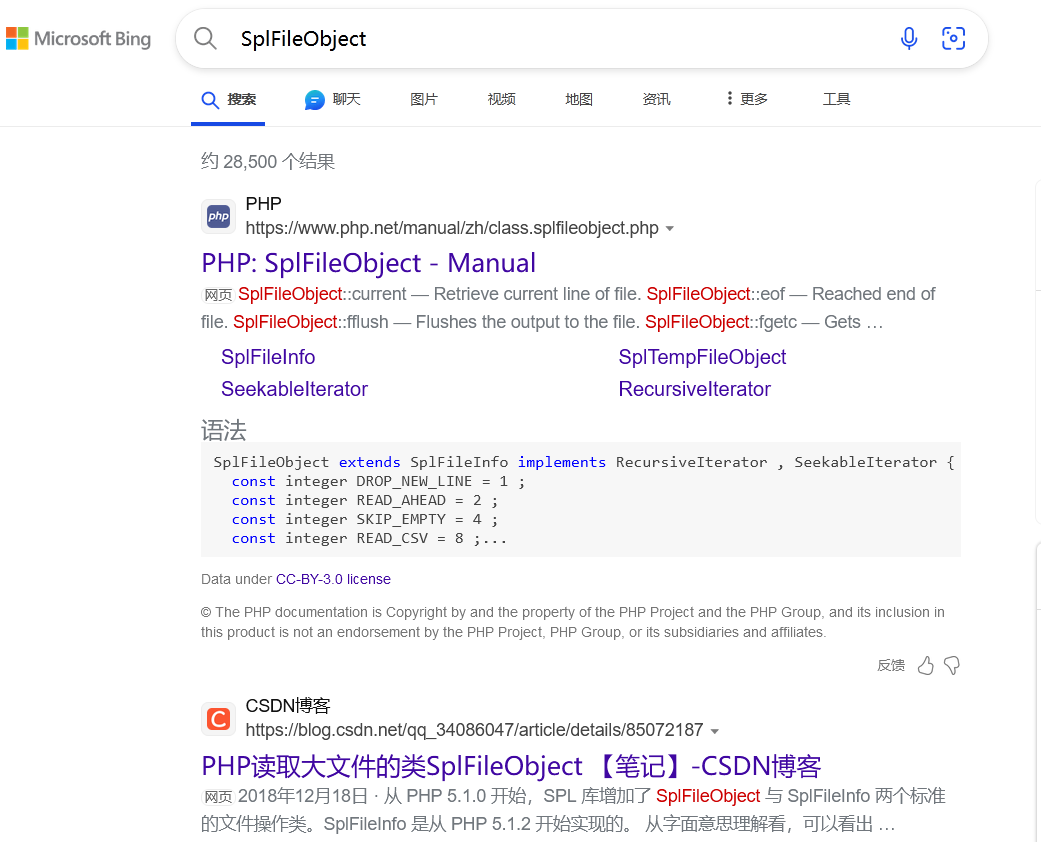Click the READ_AHEAD constant code line

pos(364,501)
